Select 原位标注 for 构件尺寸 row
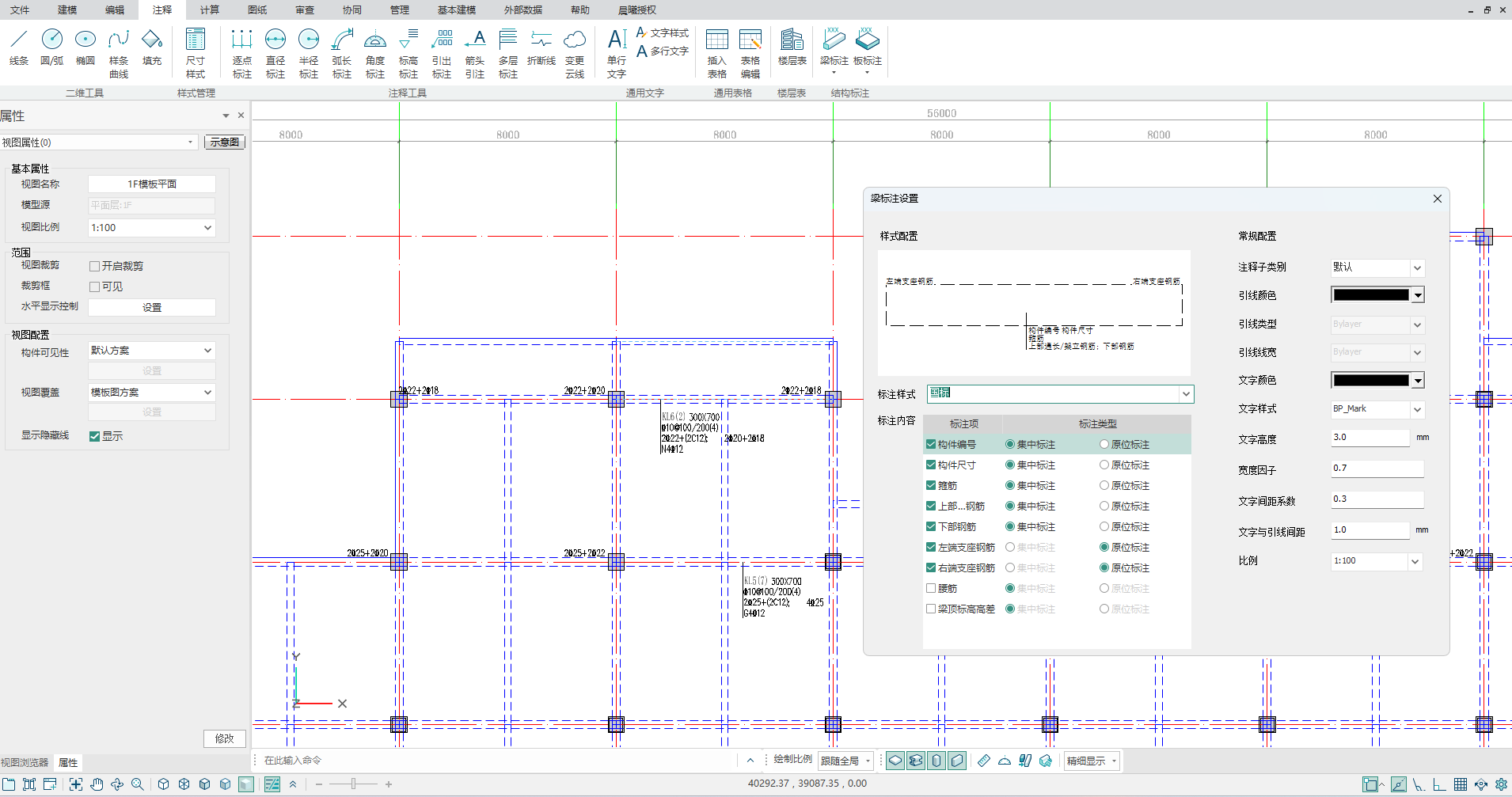The image size is (1512, 797). click(x=1104, y=465)
